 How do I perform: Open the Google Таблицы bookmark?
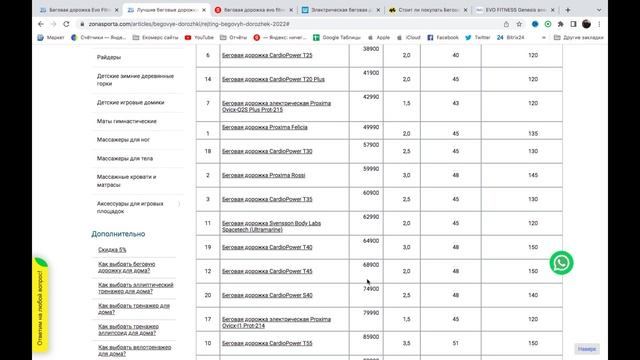click(337, 38)
